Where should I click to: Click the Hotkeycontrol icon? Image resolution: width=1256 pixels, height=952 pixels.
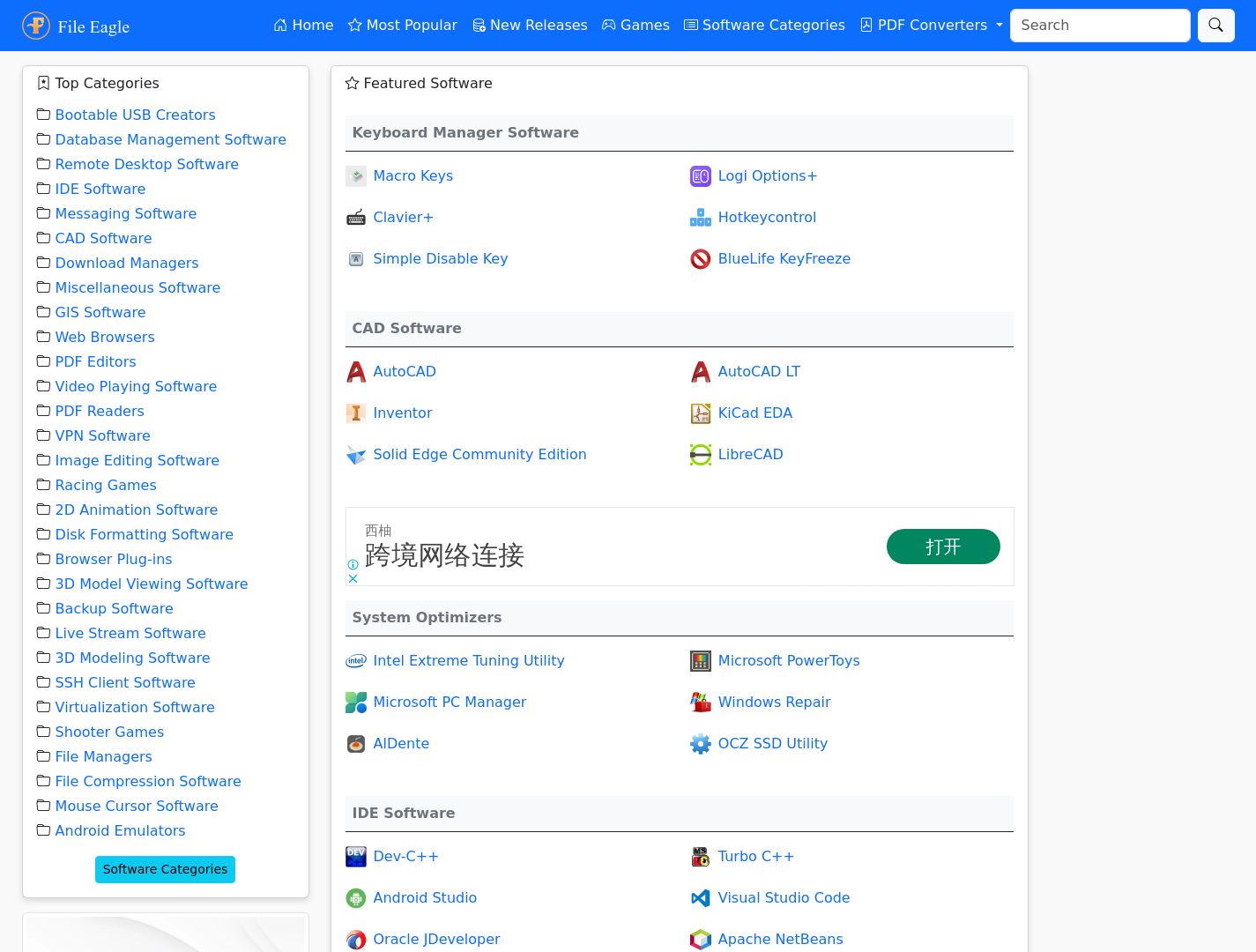[x=701, y=218]
